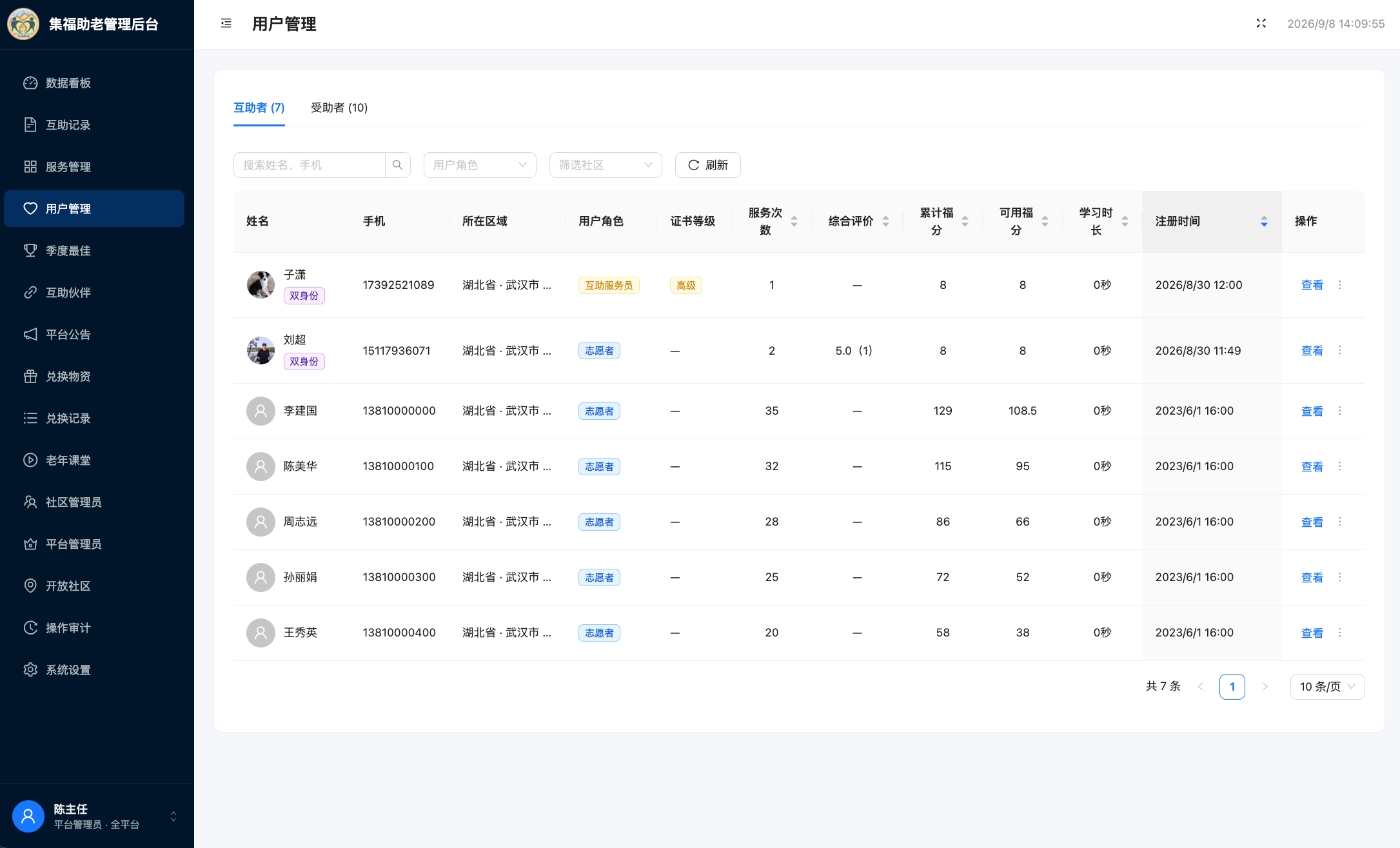Screen dimensions: 1400x848
Task: Click the search magnifier icon button
Action: coord(398,165)
